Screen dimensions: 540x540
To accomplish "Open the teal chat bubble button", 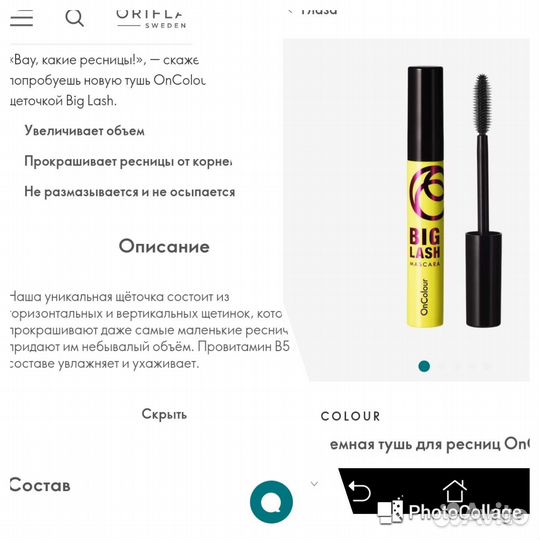I will tap(271, 502).
